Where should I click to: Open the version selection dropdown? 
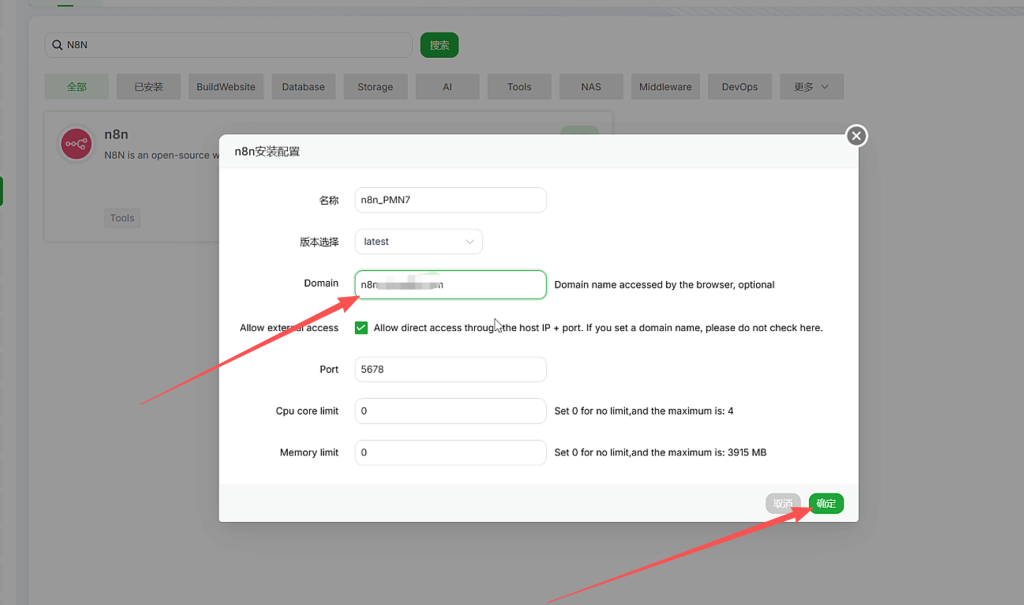[418, 242]
